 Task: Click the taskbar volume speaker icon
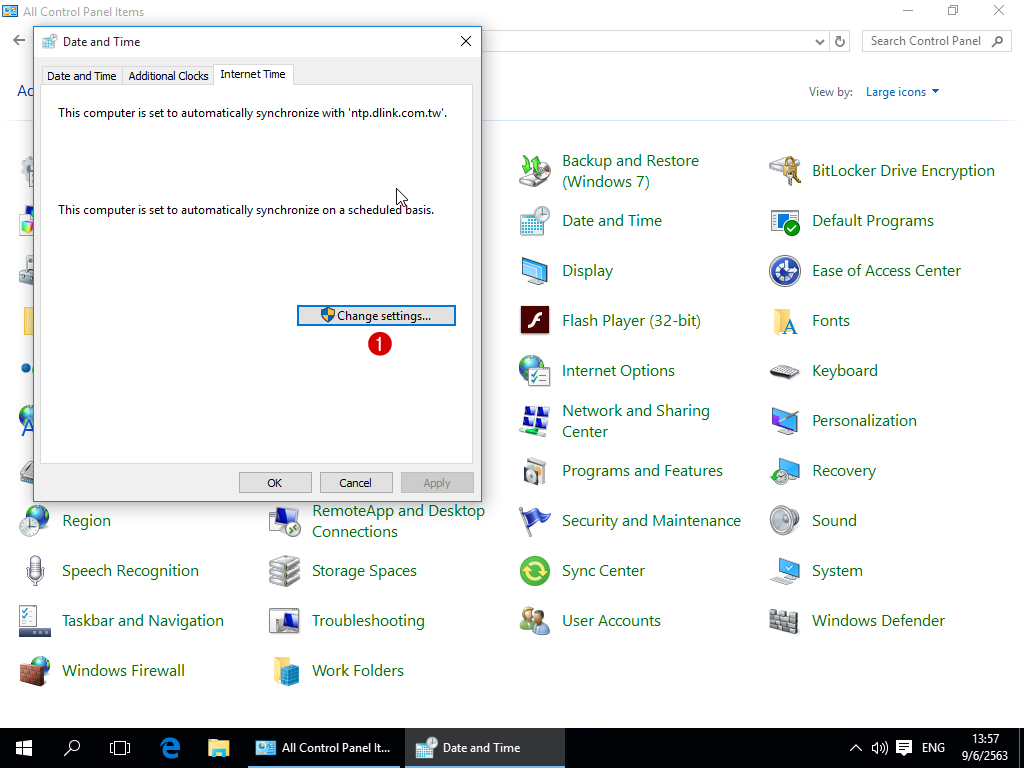coord(880,747)
